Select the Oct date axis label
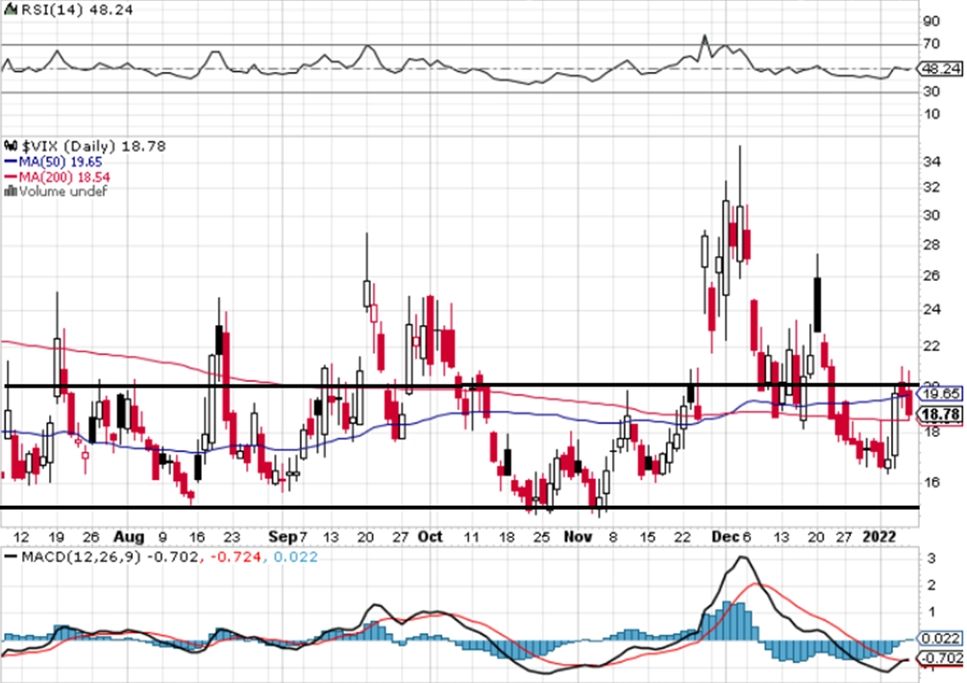Screen dimensions: 967x683 coord(430,537)
